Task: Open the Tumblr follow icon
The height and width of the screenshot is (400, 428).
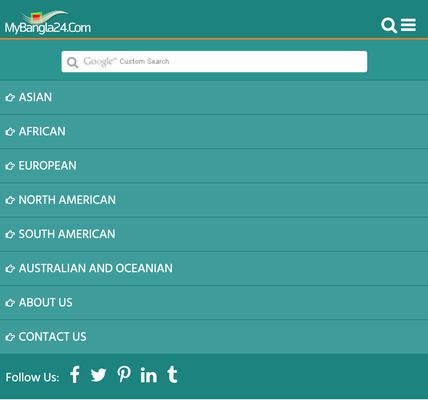Action: 172,374
